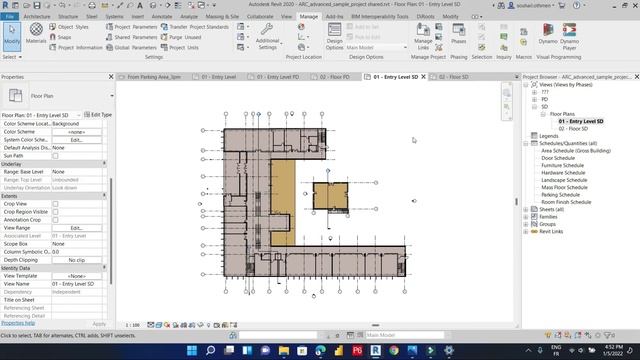The height and width of the screenshot is (360, 640).
Task: Expand Families node
Action: pyautogui.click(x=526, y=217)
